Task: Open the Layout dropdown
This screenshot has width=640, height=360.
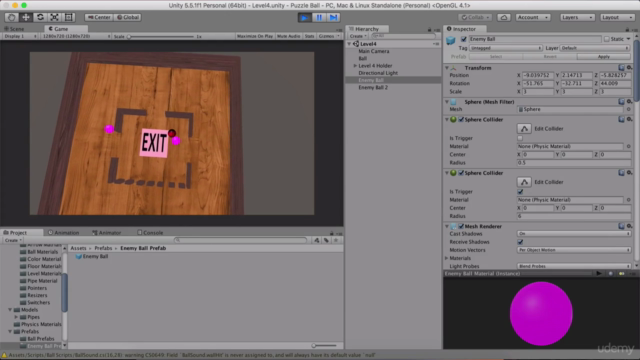Action: (x=617, y=18)
